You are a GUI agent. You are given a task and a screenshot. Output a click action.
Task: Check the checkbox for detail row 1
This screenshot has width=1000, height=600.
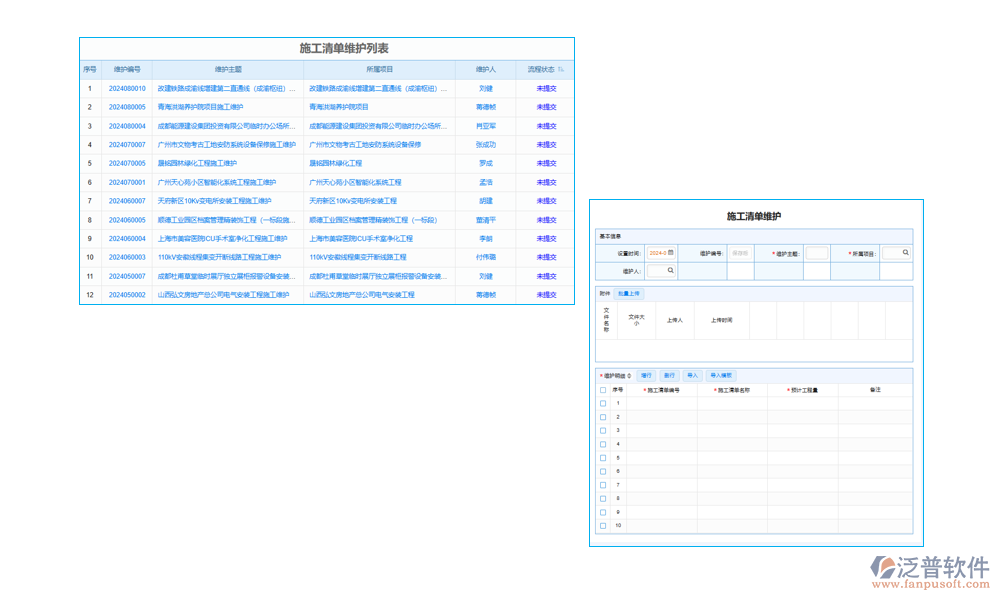pyautogui.click(x=603, y=403)
